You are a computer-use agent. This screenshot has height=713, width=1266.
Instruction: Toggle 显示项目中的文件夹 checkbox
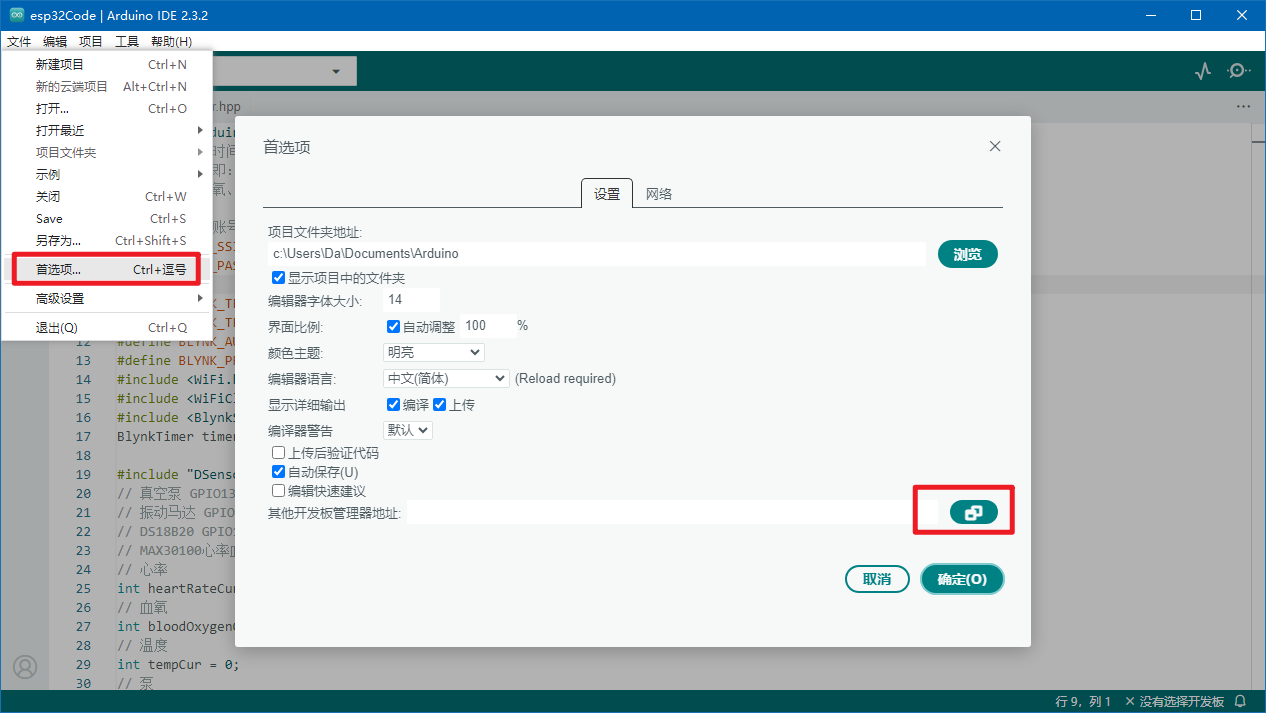click(279, 277)
